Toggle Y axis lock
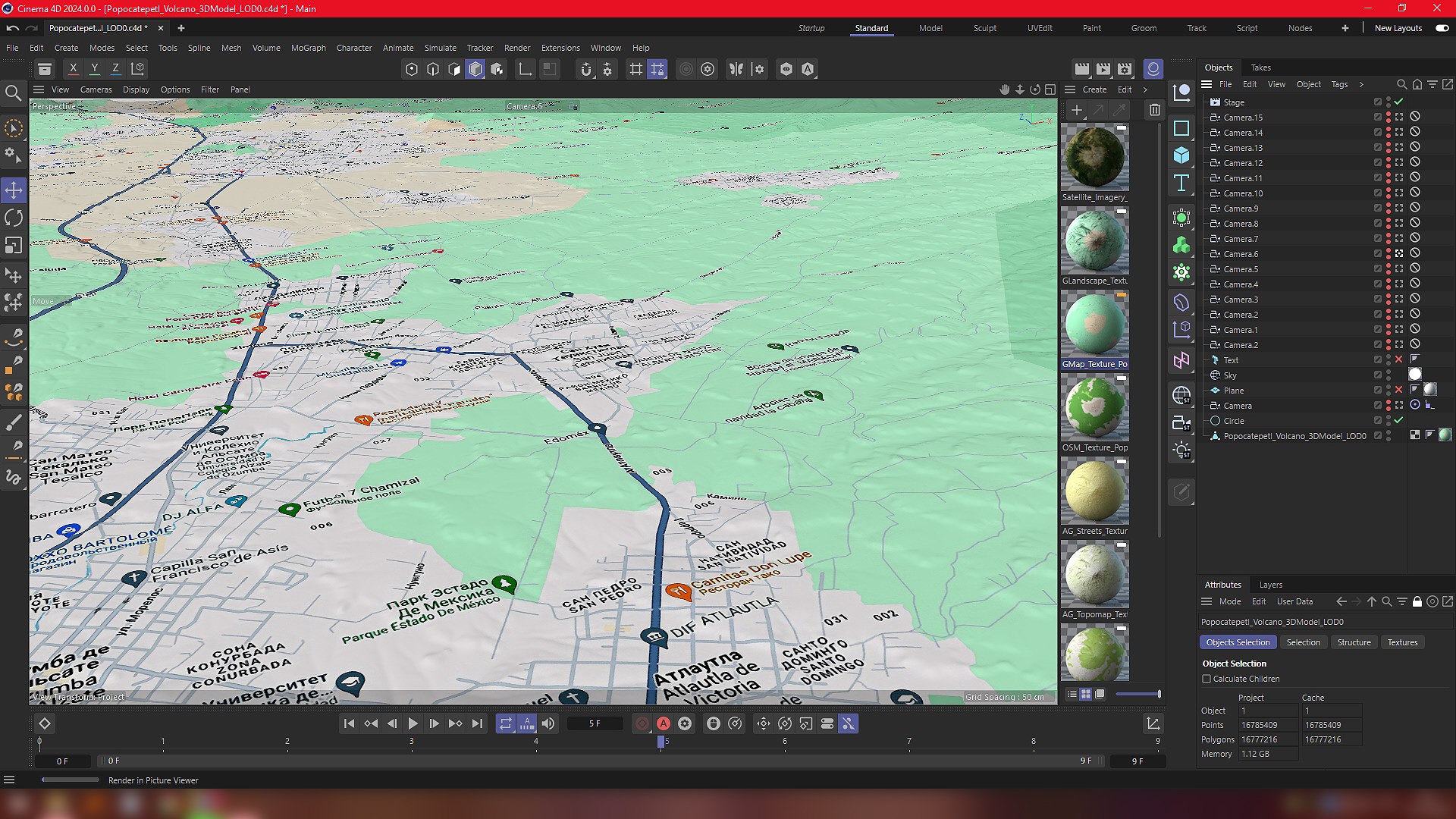1456x819 pixels. point(95,69)
